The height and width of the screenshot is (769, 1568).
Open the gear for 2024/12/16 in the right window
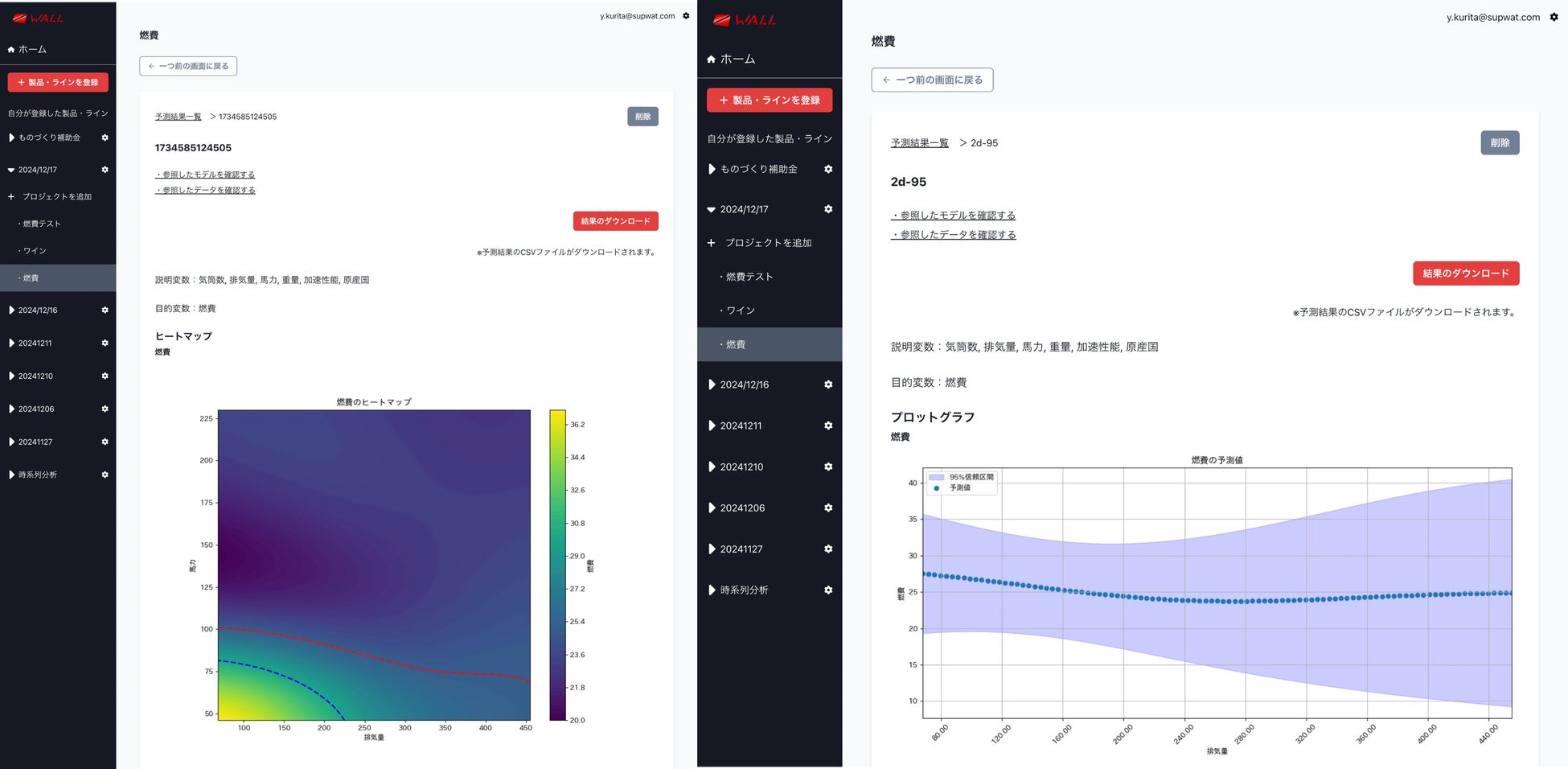point(828,384)
